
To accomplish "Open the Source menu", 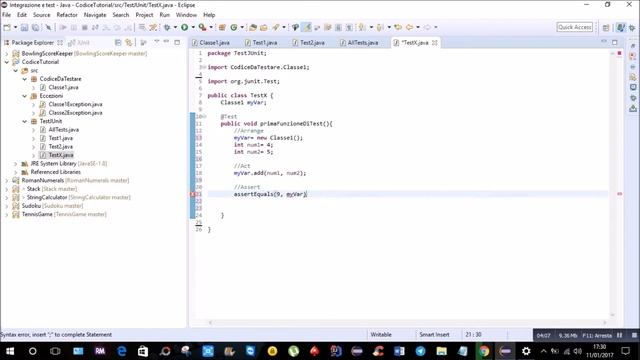I will point(42,15).
